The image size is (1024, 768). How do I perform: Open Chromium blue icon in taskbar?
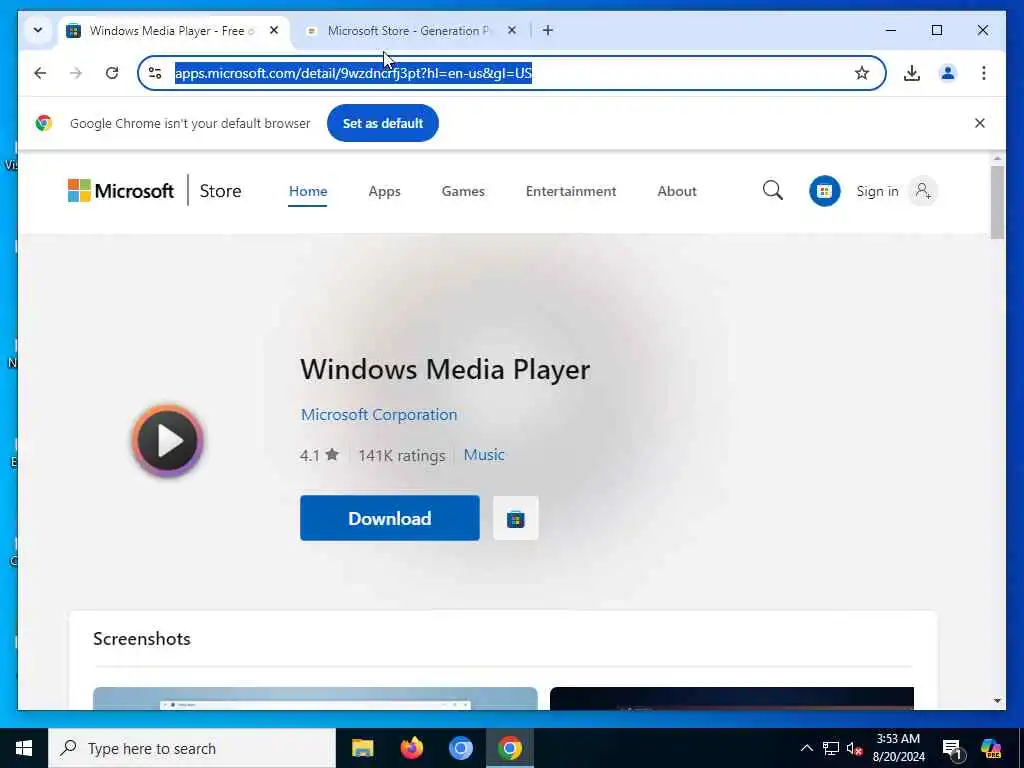tap(460, 748)
